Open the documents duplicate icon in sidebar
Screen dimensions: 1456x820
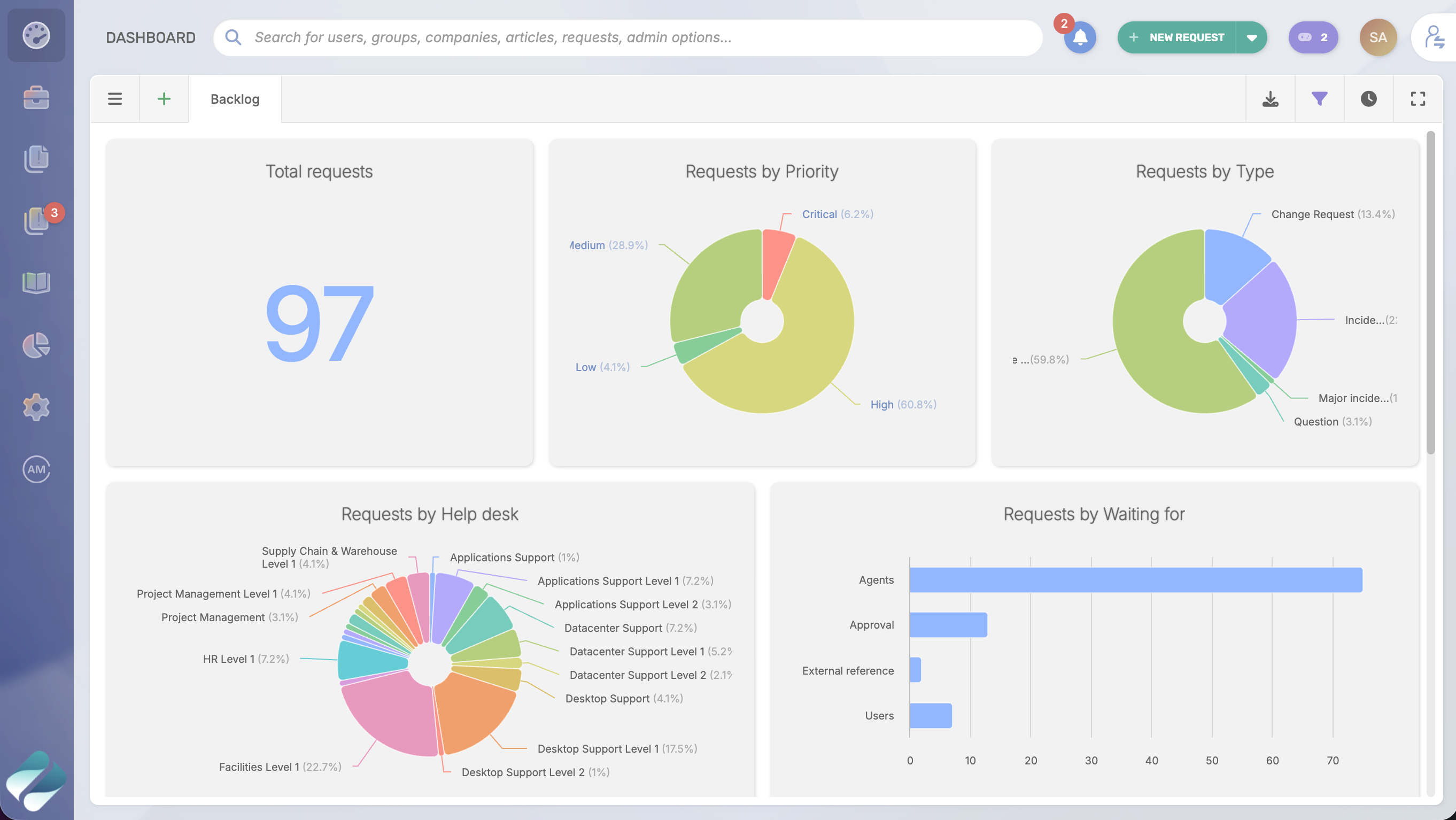36,158
